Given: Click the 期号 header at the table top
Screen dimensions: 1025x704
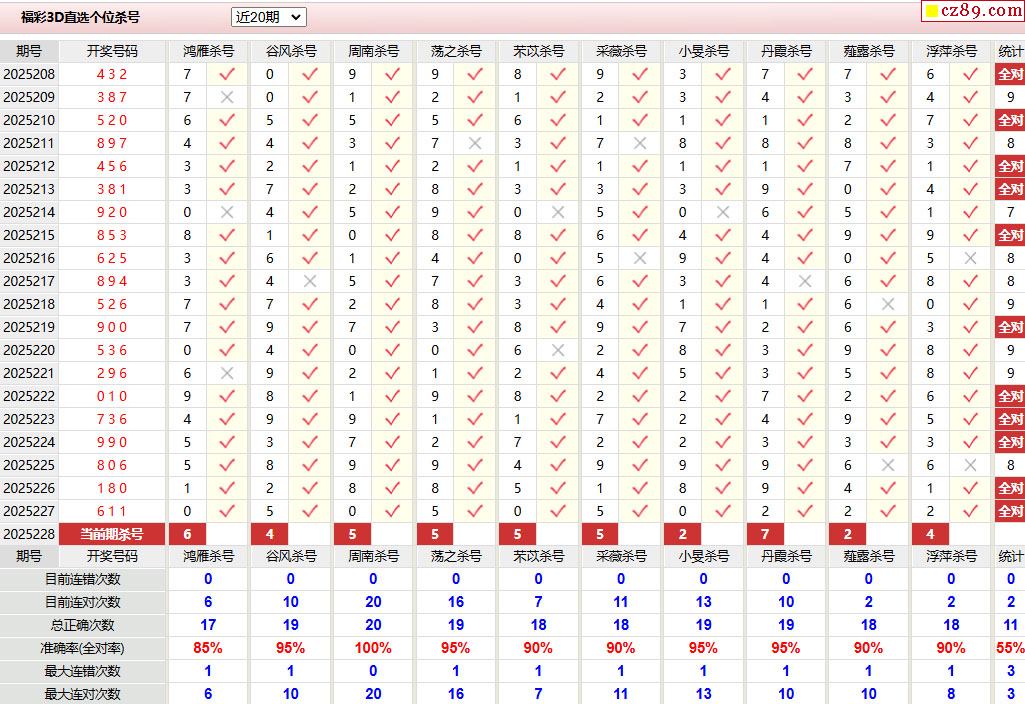Looking at the screenshot, I should [x=29, y=51].
